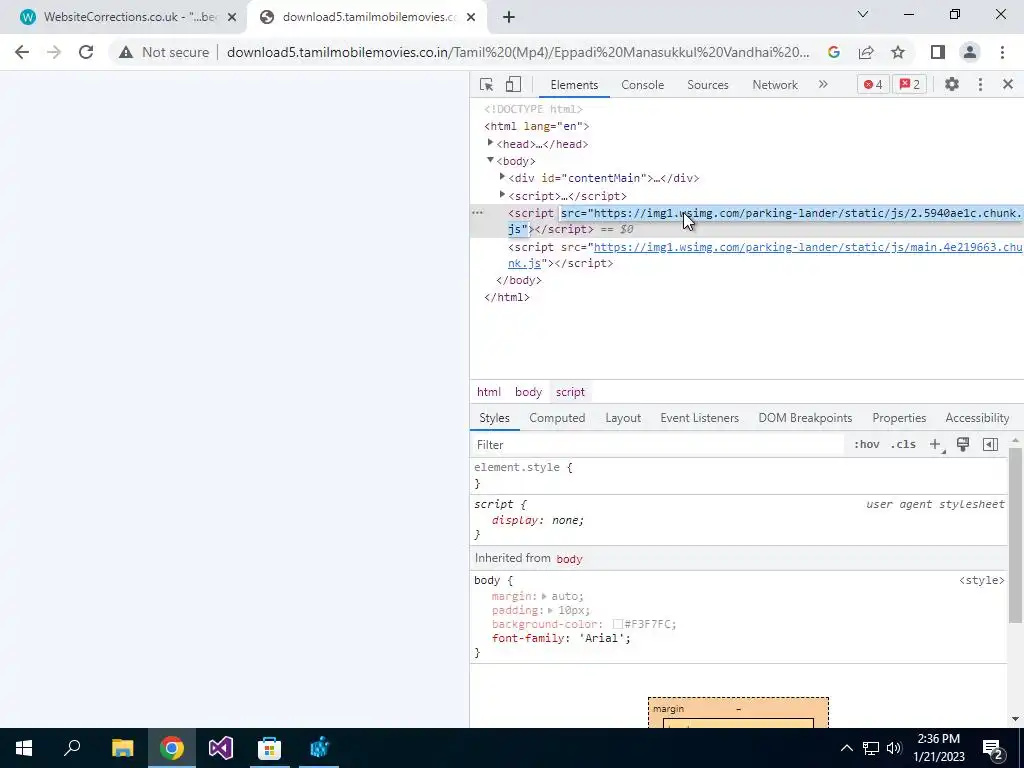Open the Computed styles tab
1024x768 pixels.
click(557, 418)
